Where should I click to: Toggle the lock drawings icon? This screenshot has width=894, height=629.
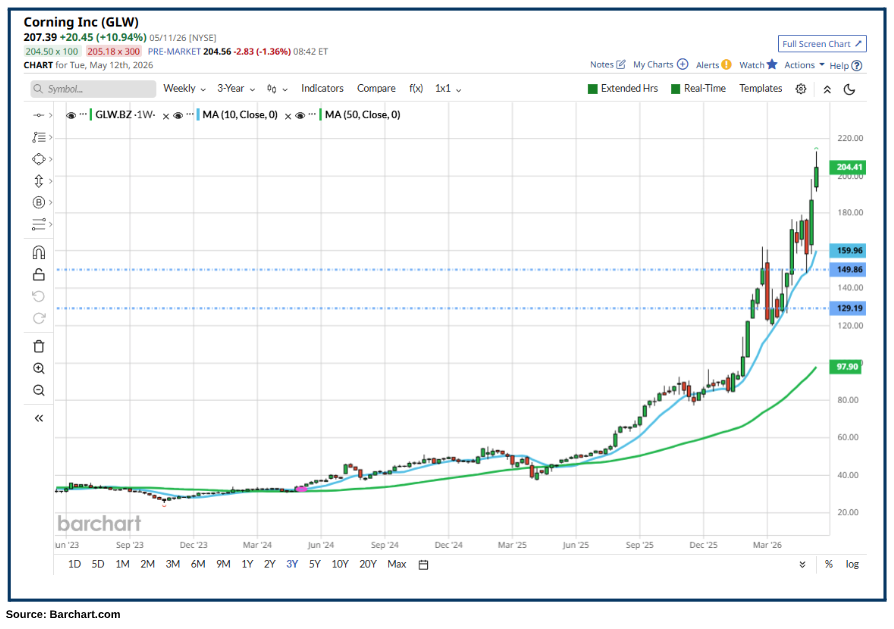39,274
